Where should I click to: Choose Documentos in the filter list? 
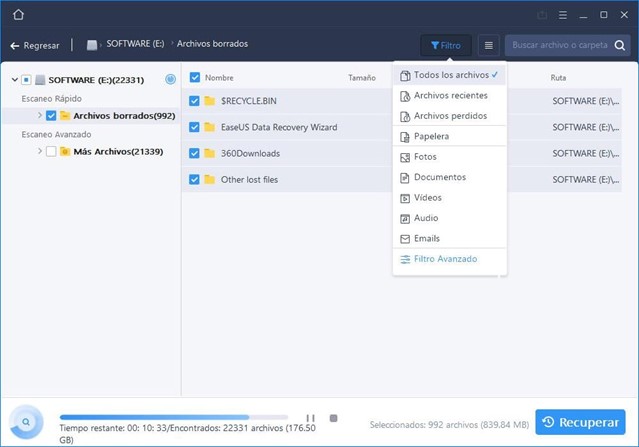click(x=440, y=177)
